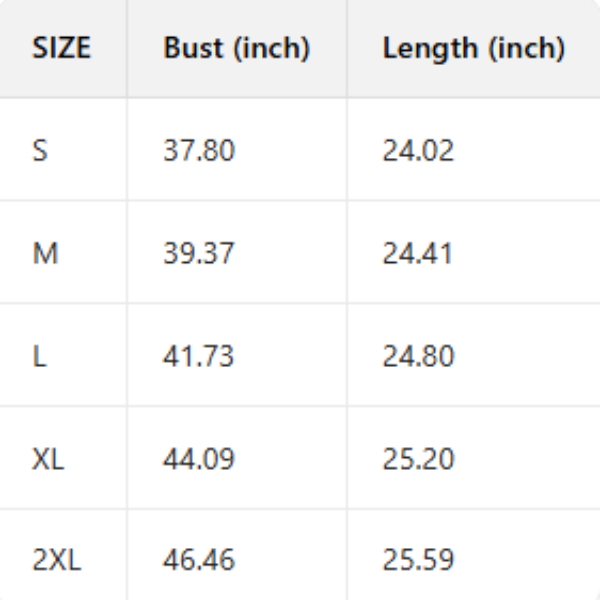Click length value 24.02
Screen dimensions: 600x600
click(418, 151)
